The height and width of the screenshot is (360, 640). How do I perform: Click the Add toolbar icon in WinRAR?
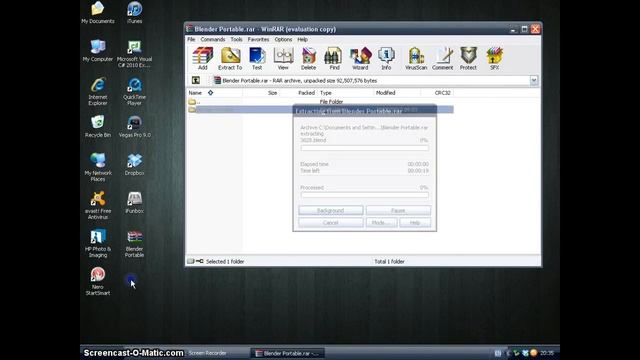pos(203,58)
